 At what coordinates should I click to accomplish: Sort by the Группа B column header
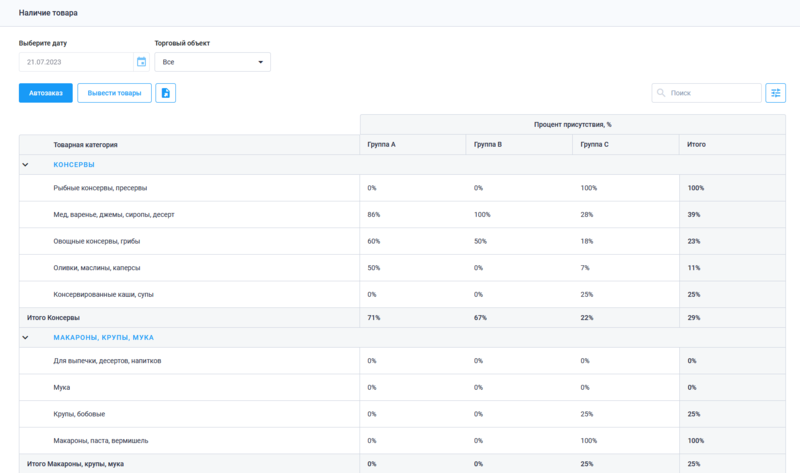coord(488,145)
